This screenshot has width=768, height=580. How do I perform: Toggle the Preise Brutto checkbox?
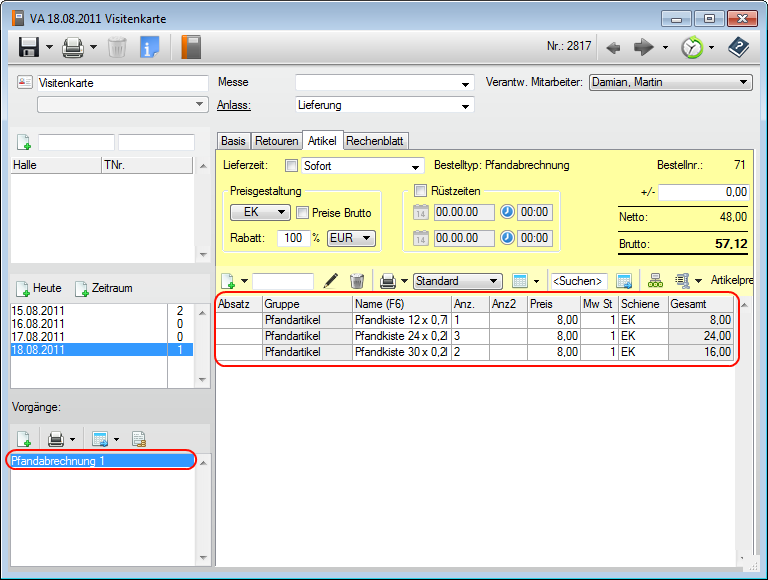pos(303,212)
